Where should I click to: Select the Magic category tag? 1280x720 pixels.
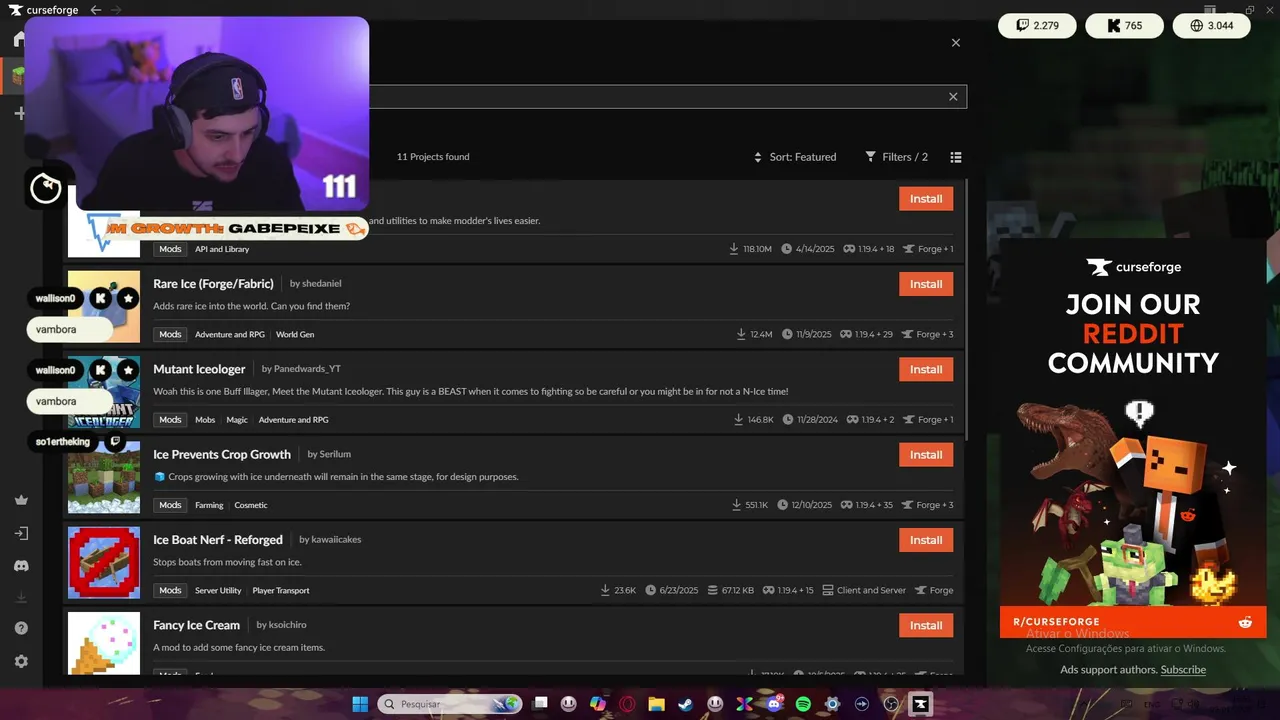tap(237, 420)
